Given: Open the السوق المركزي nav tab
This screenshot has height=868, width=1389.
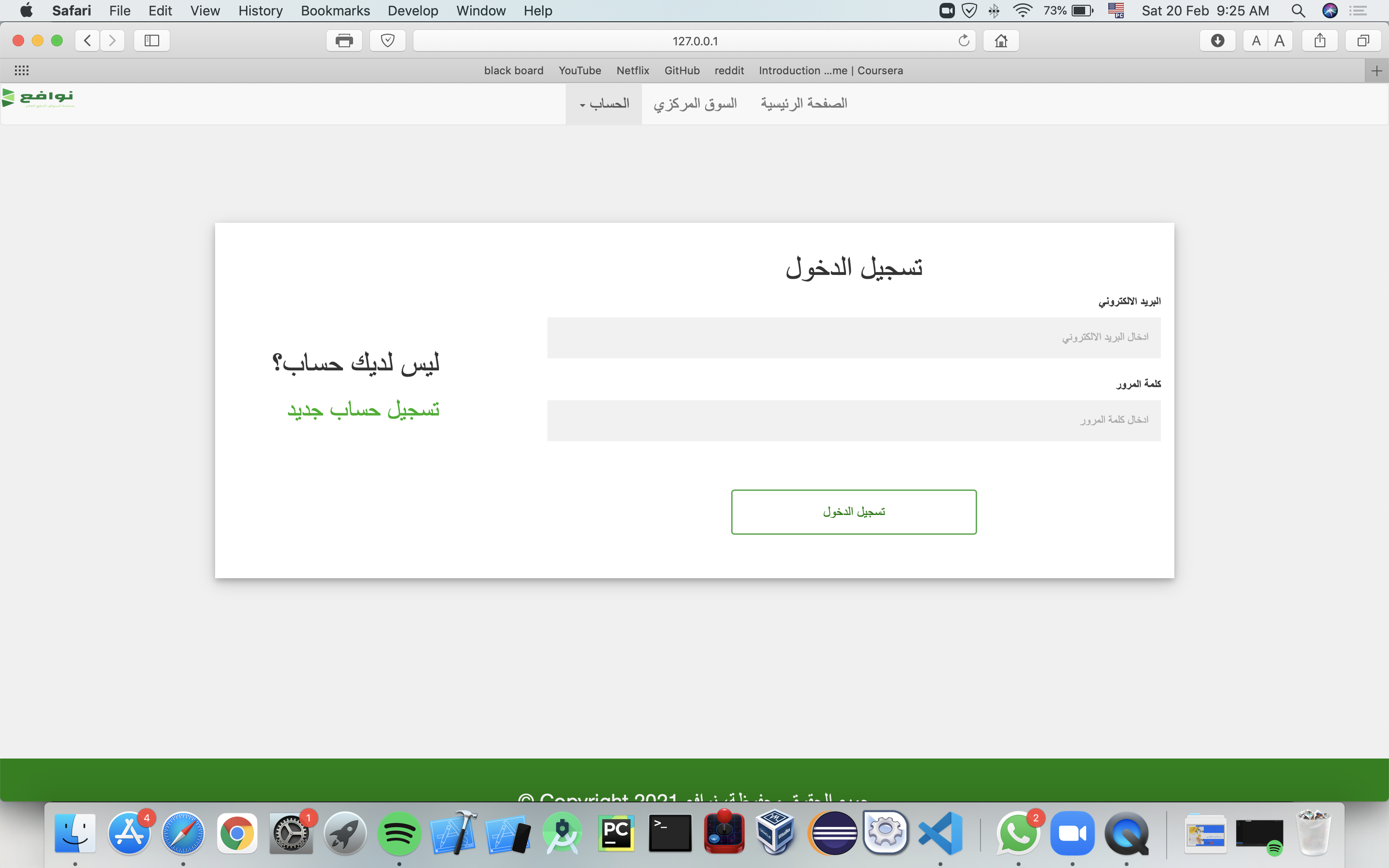Looking at the screenshot, I should pos(695,104).
